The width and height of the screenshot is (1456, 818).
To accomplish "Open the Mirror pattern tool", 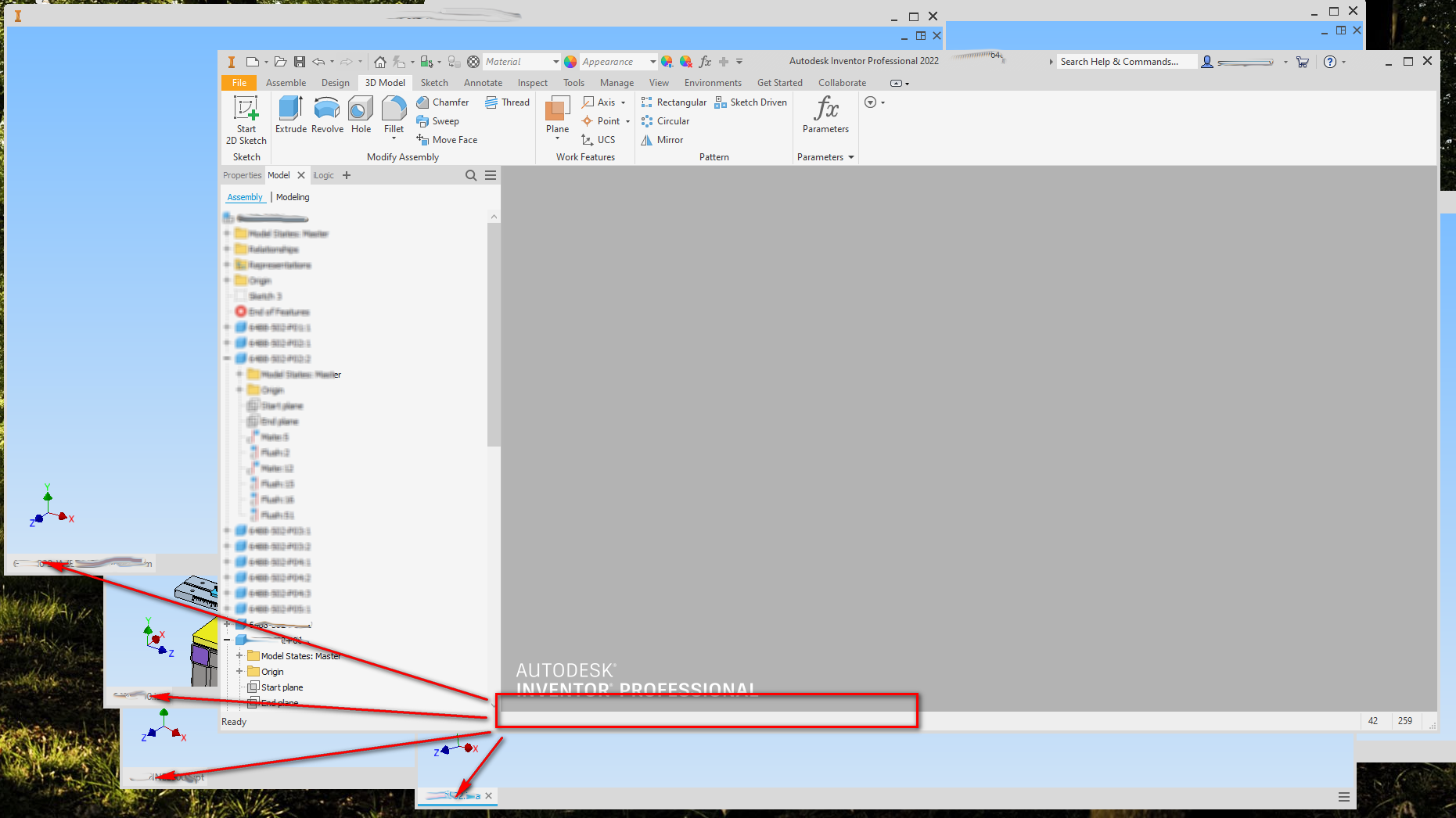I will click(x=662, y=139).
